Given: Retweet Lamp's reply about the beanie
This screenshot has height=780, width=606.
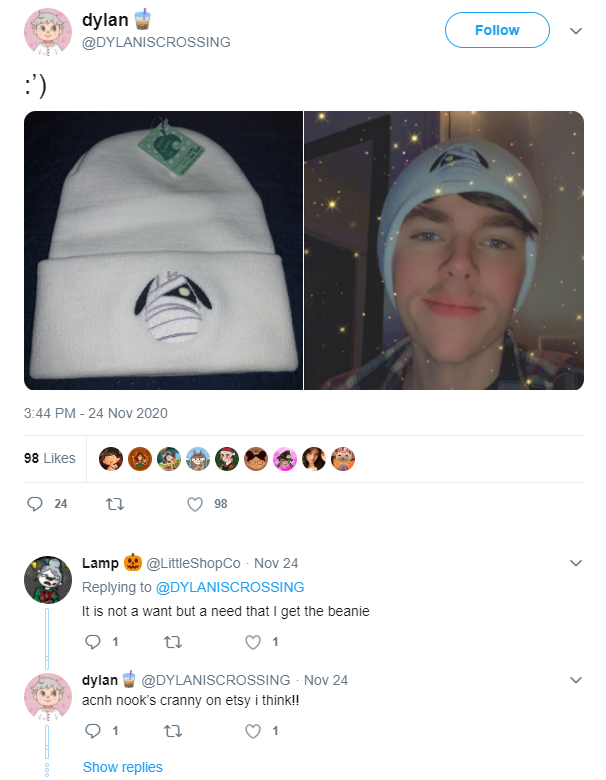Looking at the screenshot, I should click(173, 642).
